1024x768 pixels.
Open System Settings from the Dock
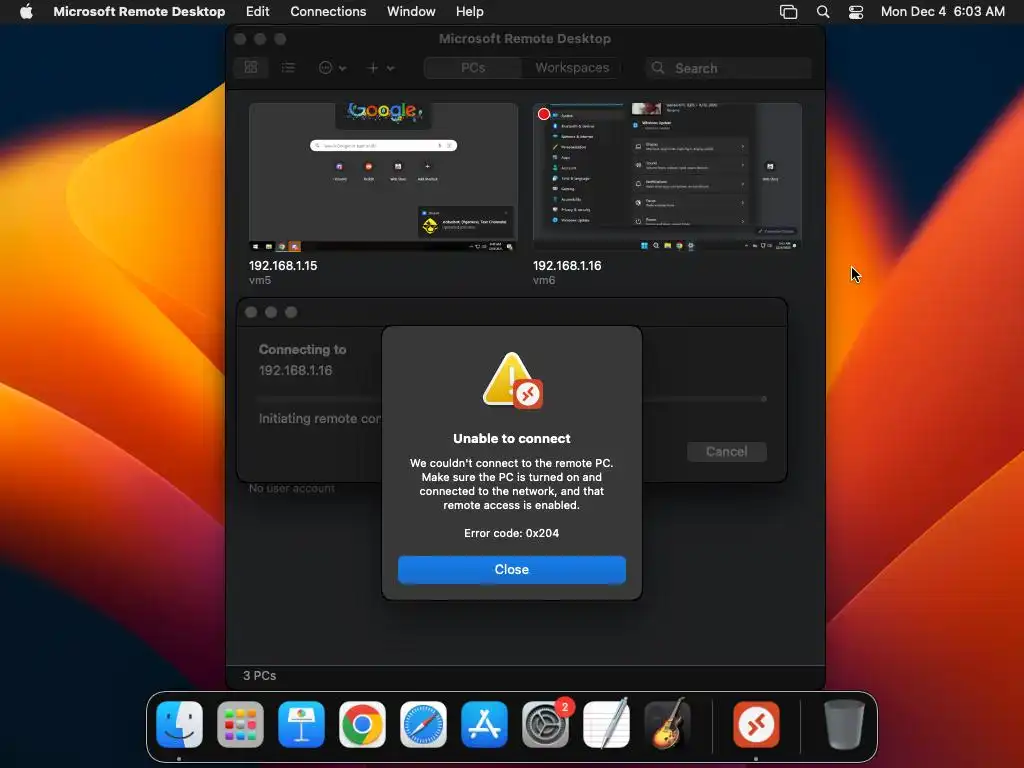click(545, 724)
